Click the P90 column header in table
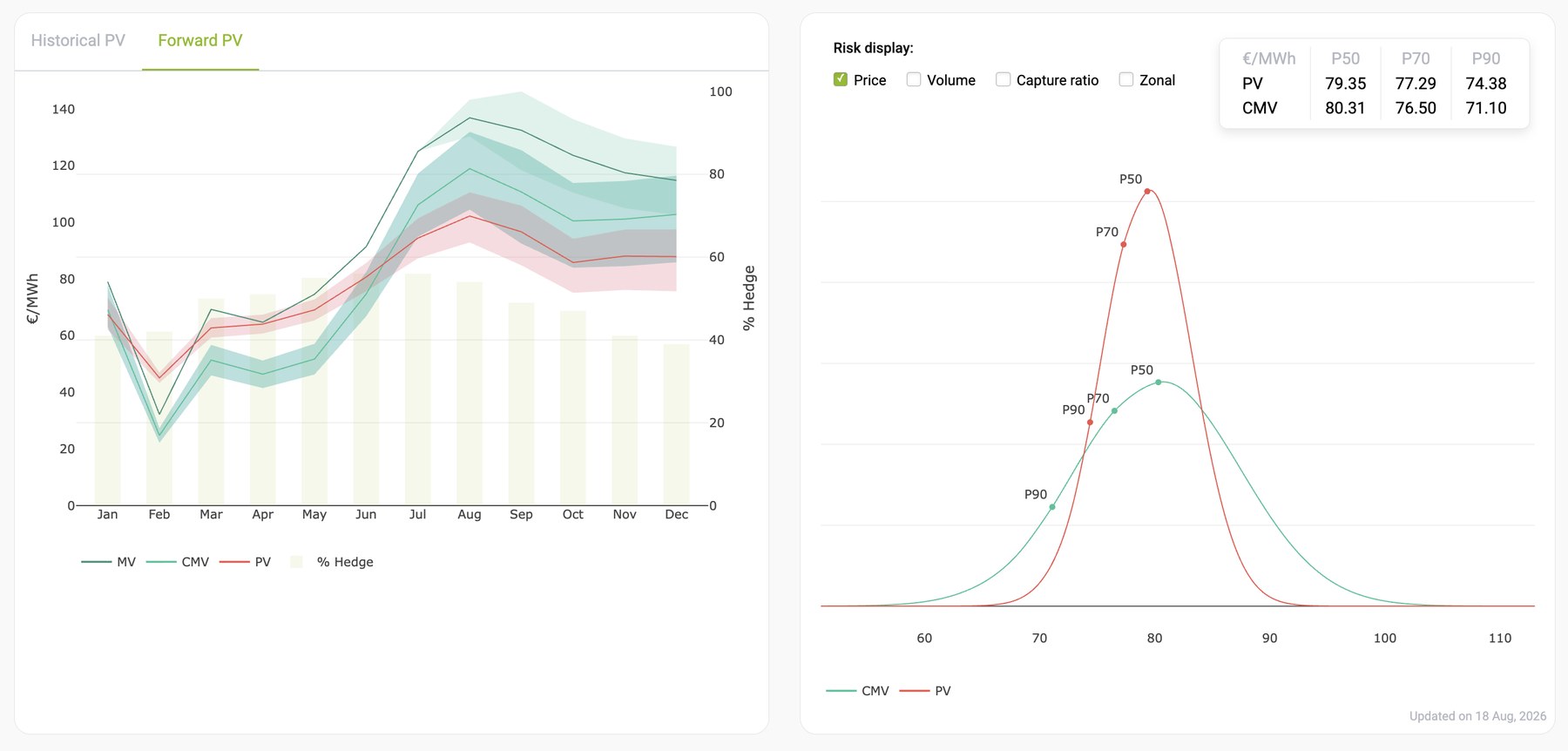 coord(1486,58)
